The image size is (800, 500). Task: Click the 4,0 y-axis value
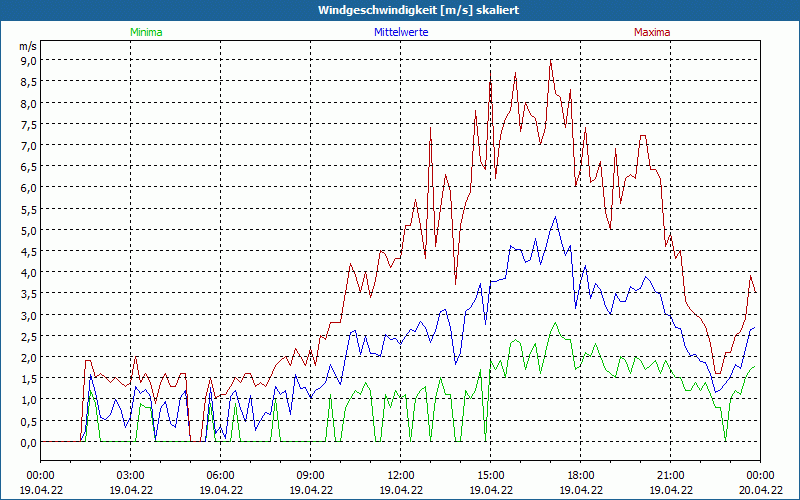coord(29,272)
